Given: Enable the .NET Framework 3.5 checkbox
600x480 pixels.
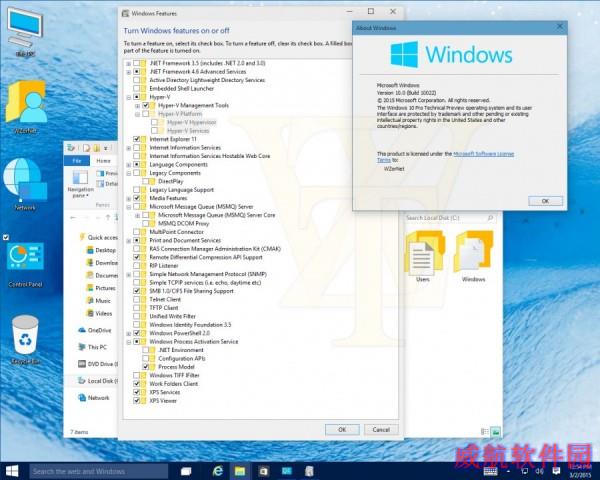Looking at the screenshot, I should (x=136, y=63).
